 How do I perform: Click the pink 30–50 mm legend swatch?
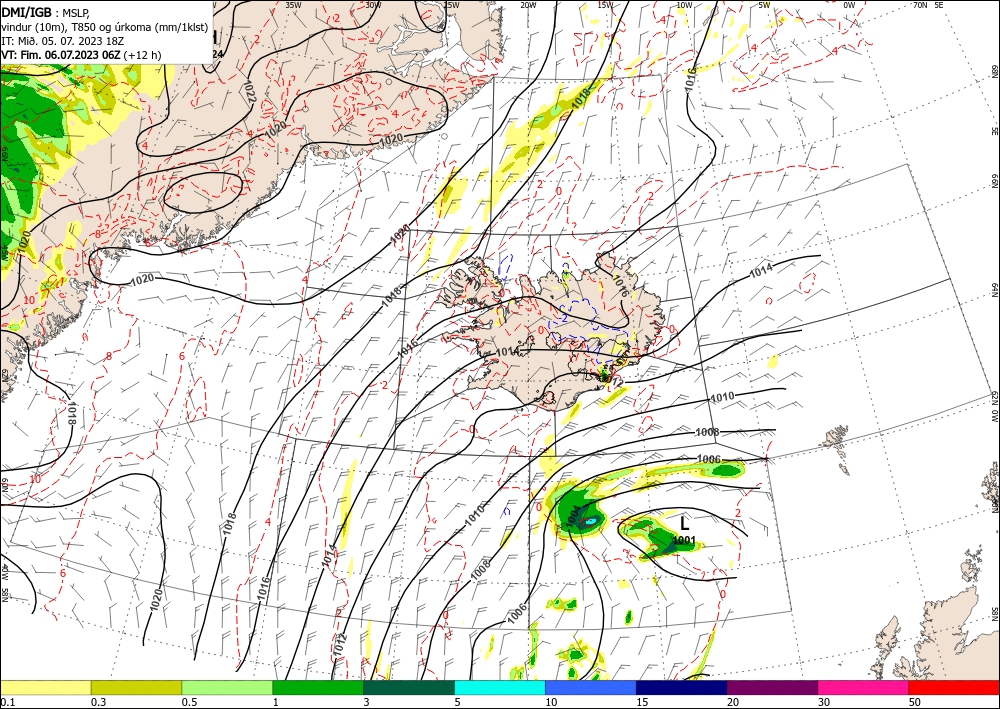(x=864, y=687)
